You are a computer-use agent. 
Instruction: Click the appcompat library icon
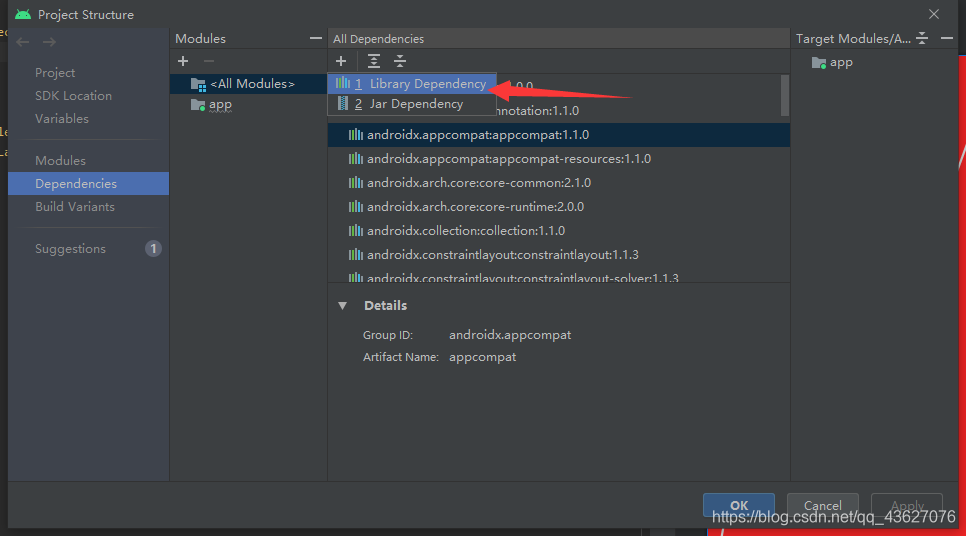(x=355, y=135)
